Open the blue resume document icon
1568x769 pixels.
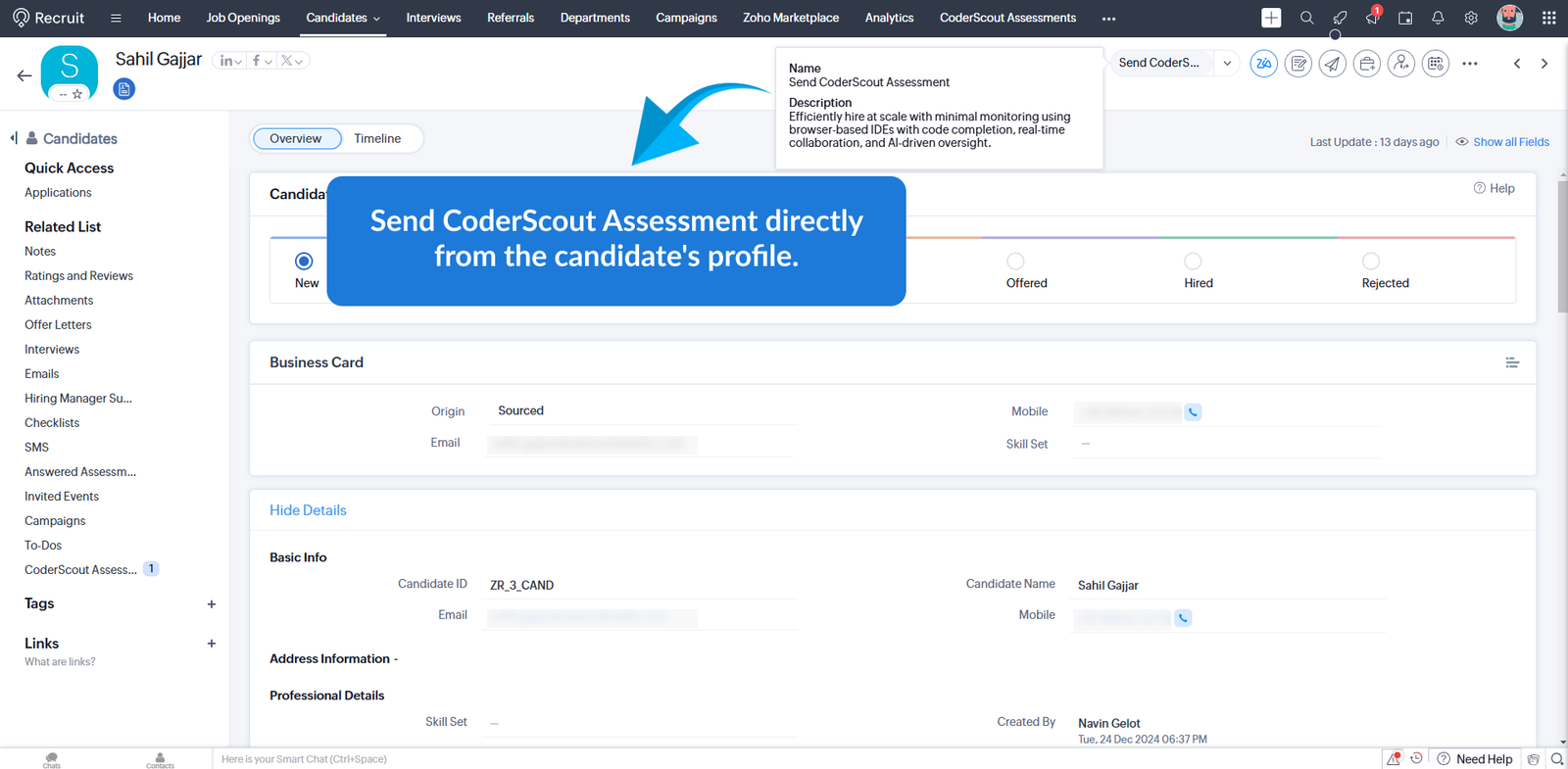click(x=123, y=90)
